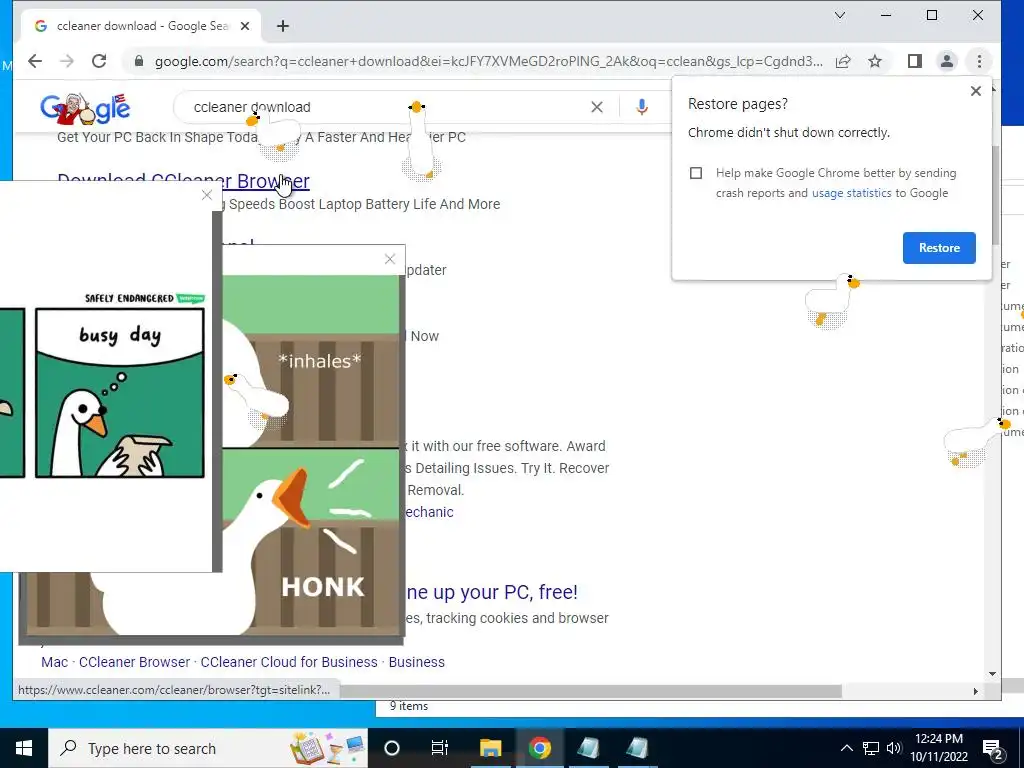Enable sending crash reports to Google checkbox

pyautogui.click(x=696, y=173)
